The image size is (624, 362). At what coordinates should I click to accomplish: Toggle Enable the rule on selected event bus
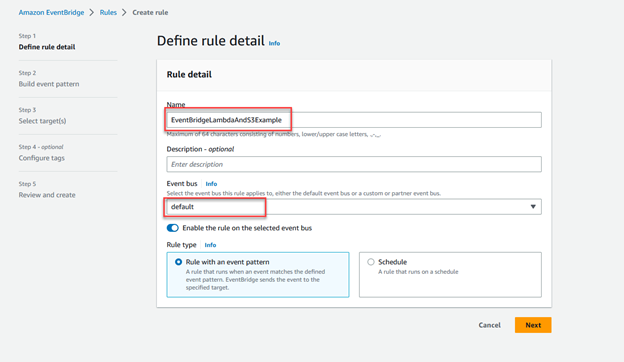click(x=173, y=228)
